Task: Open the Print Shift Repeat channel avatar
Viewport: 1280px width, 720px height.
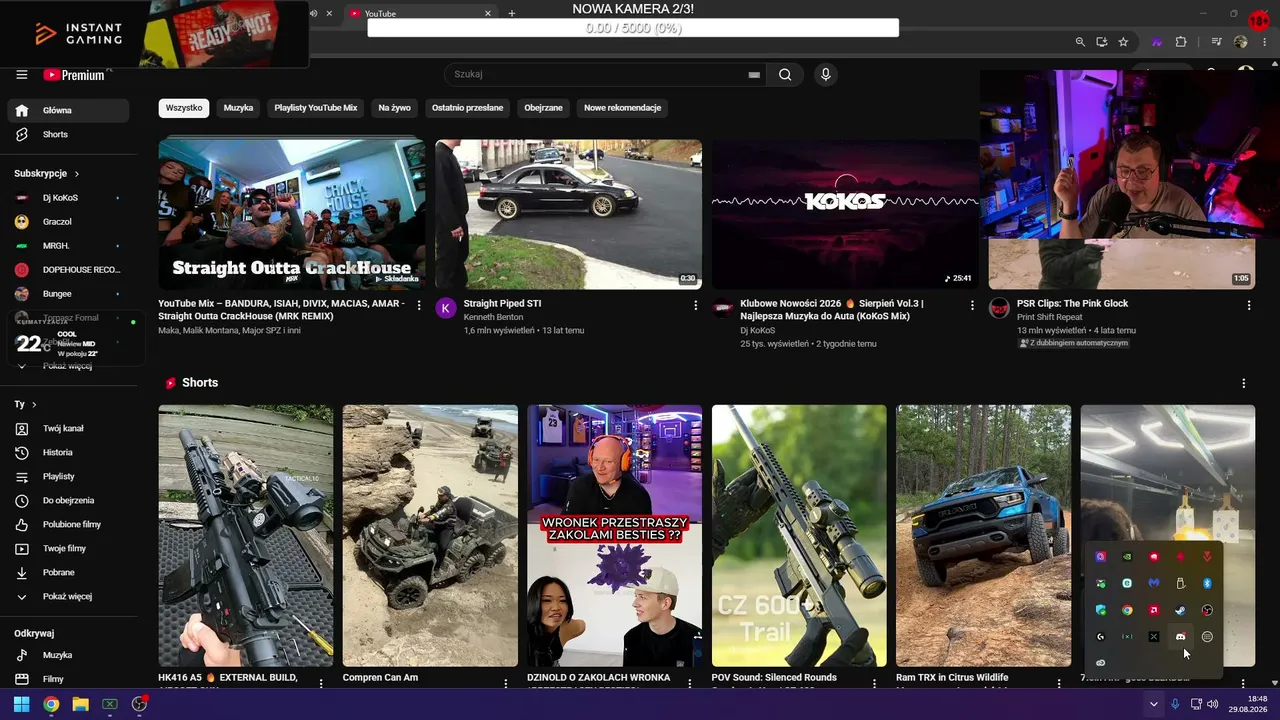Action: [x=999, y=308]
